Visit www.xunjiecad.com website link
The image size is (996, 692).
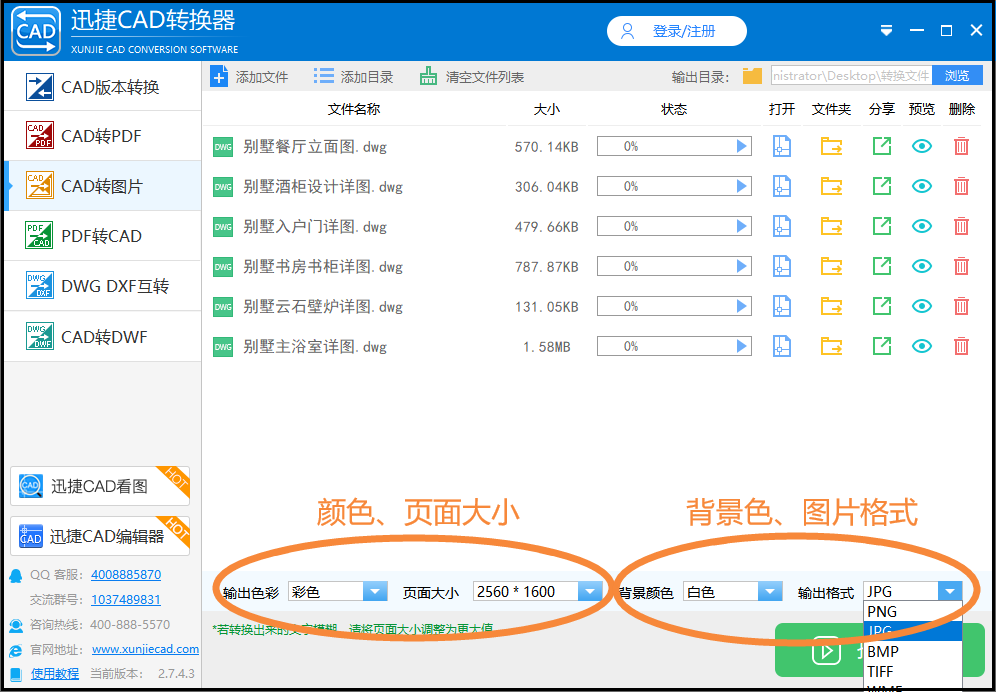[x=145, y=649]
